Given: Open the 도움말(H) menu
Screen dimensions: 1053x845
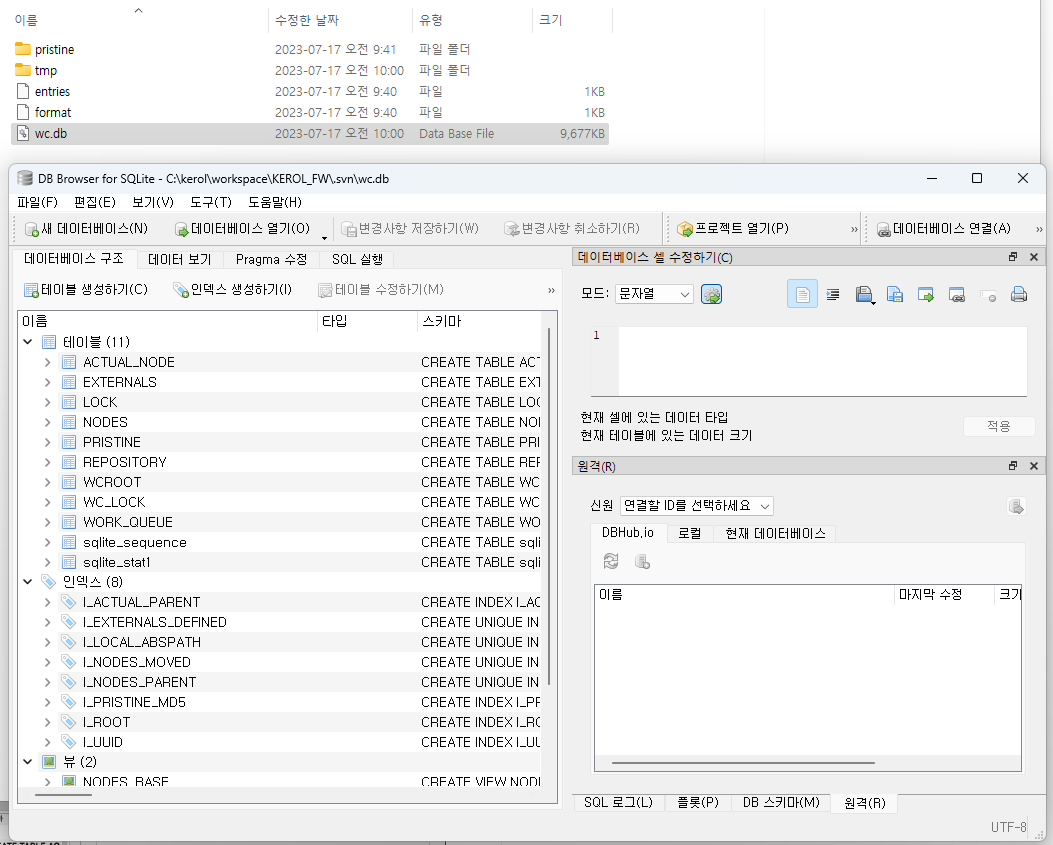Looking at the screenshot, I should [x=275, y=202].
